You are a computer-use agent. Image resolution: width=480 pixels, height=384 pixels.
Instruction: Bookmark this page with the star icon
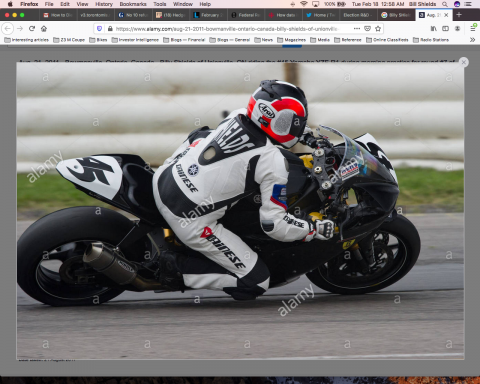(378, 29)
